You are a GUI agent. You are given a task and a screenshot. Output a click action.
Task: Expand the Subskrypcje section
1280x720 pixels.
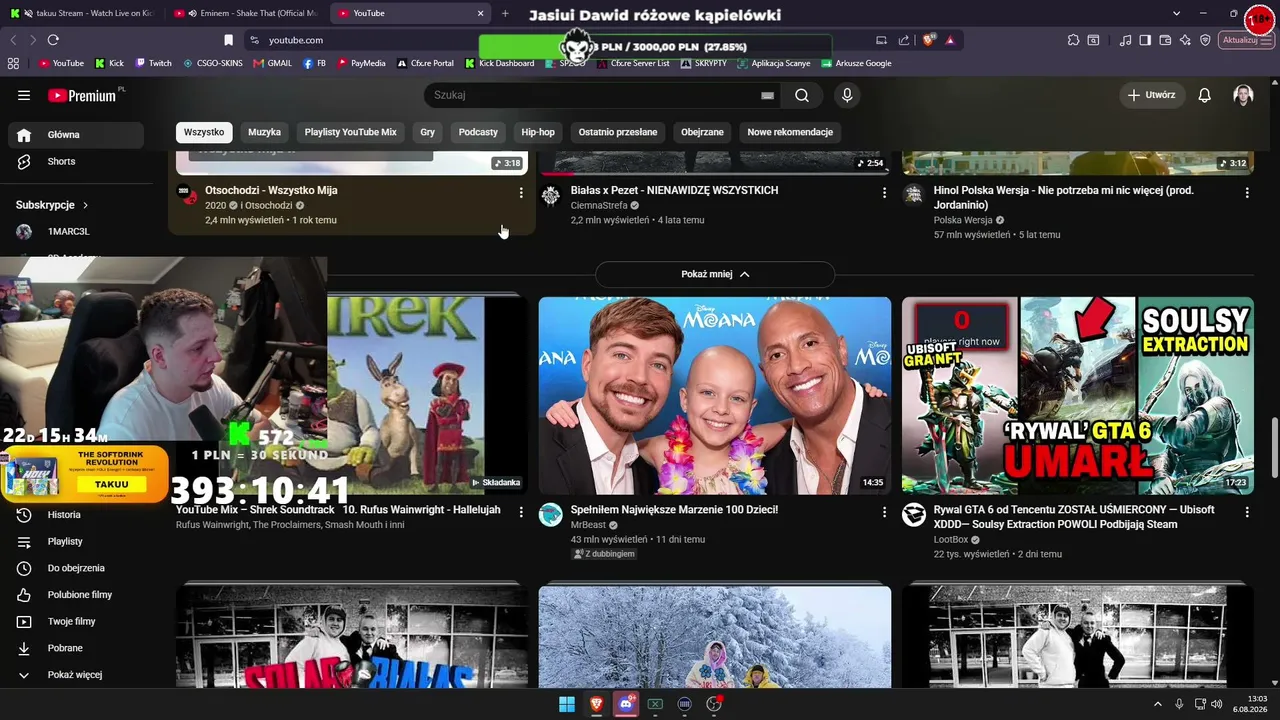click(52, 205)
